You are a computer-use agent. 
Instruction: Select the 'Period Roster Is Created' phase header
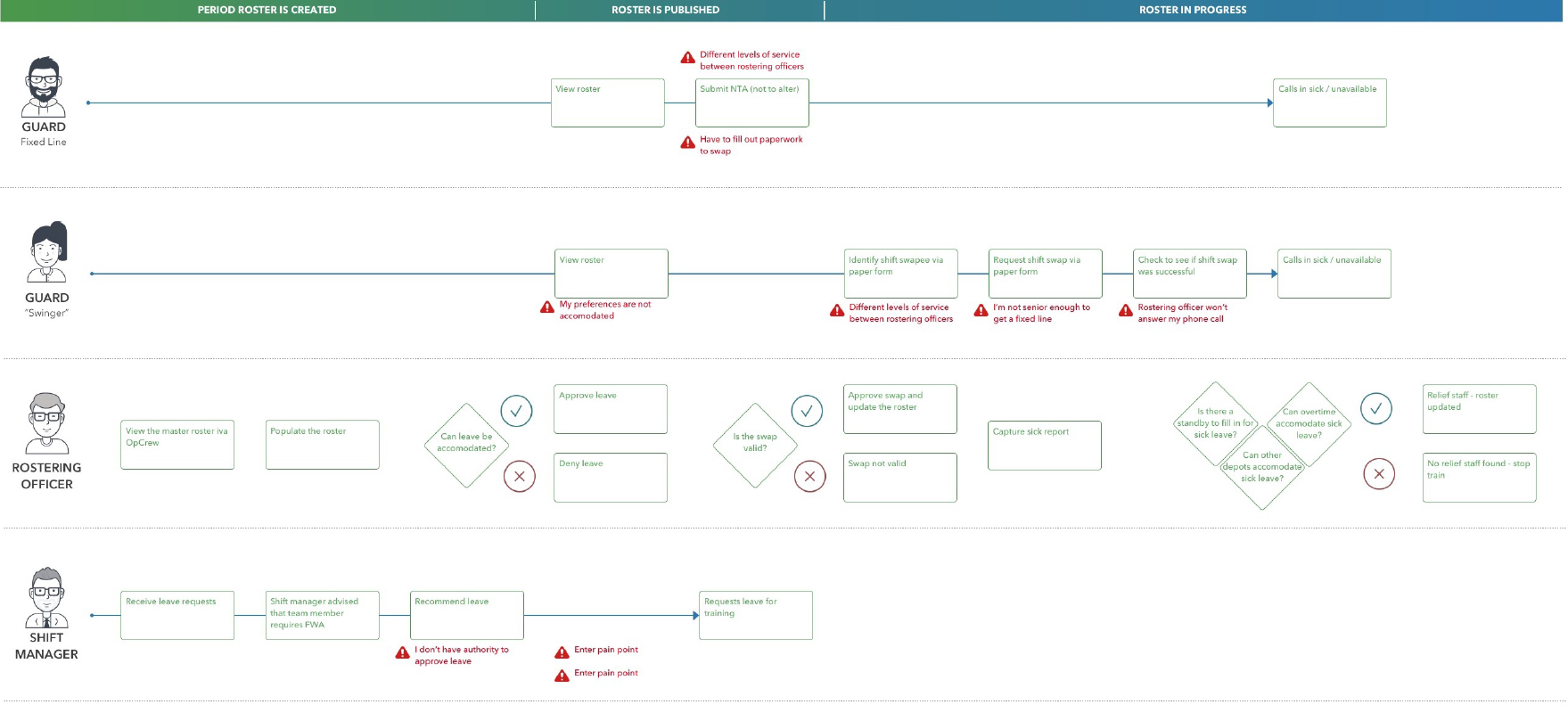coord(267,10)
